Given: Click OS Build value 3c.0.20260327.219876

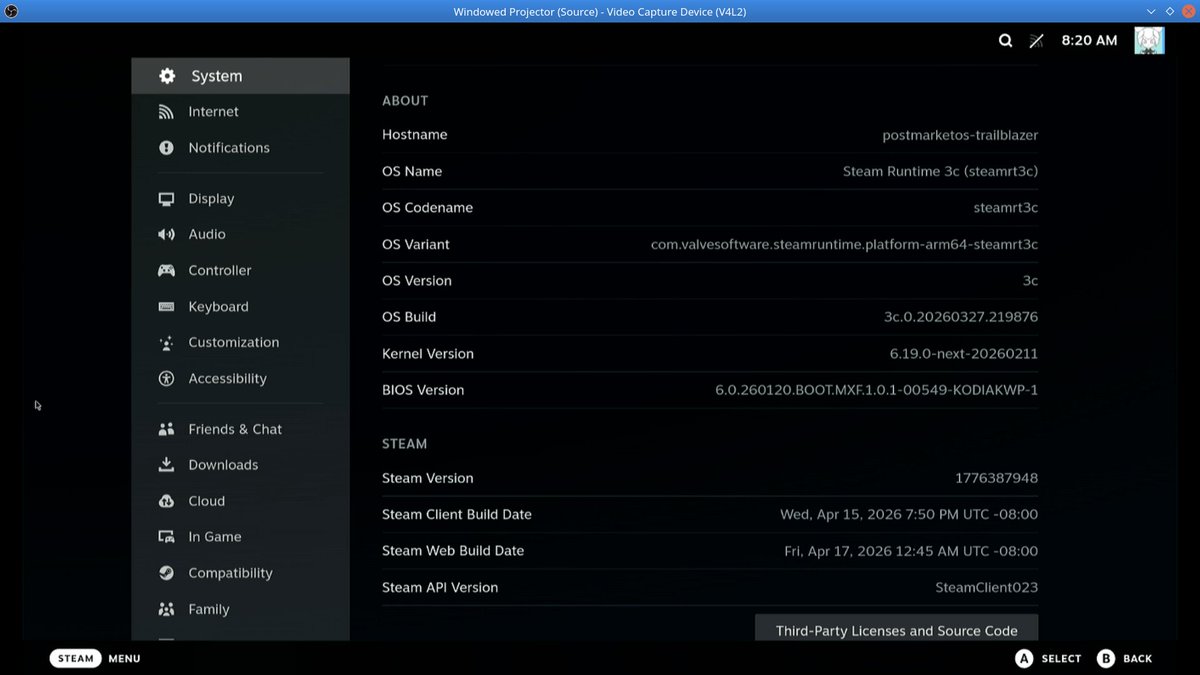Looking at the screenshot, I should coord(961,317).
